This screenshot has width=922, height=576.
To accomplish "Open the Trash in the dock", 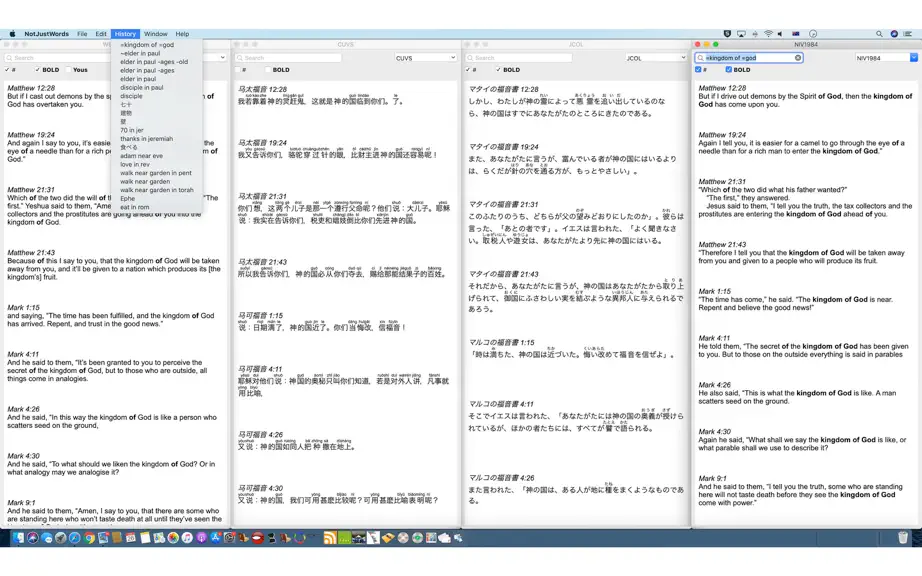I will point(903,537).
